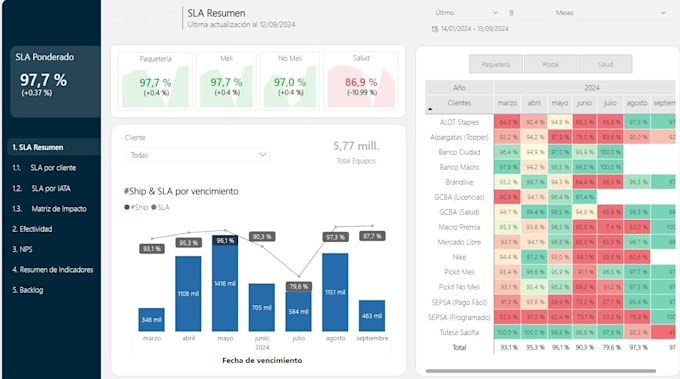
Task: Click the 5,77 mill. Total Equipos value
Action: click(356, 146)
